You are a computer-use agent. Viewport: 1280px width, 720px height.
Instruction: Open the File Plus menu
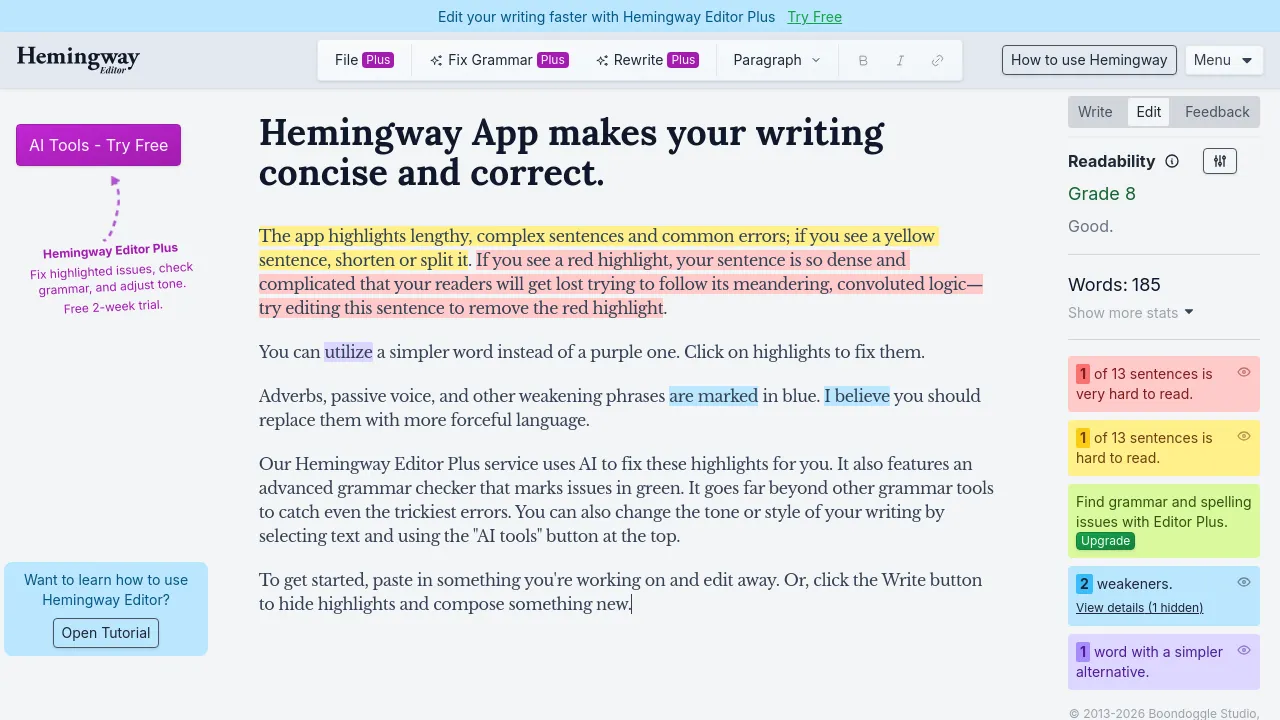pyautogui.click(x=364, y=60)
